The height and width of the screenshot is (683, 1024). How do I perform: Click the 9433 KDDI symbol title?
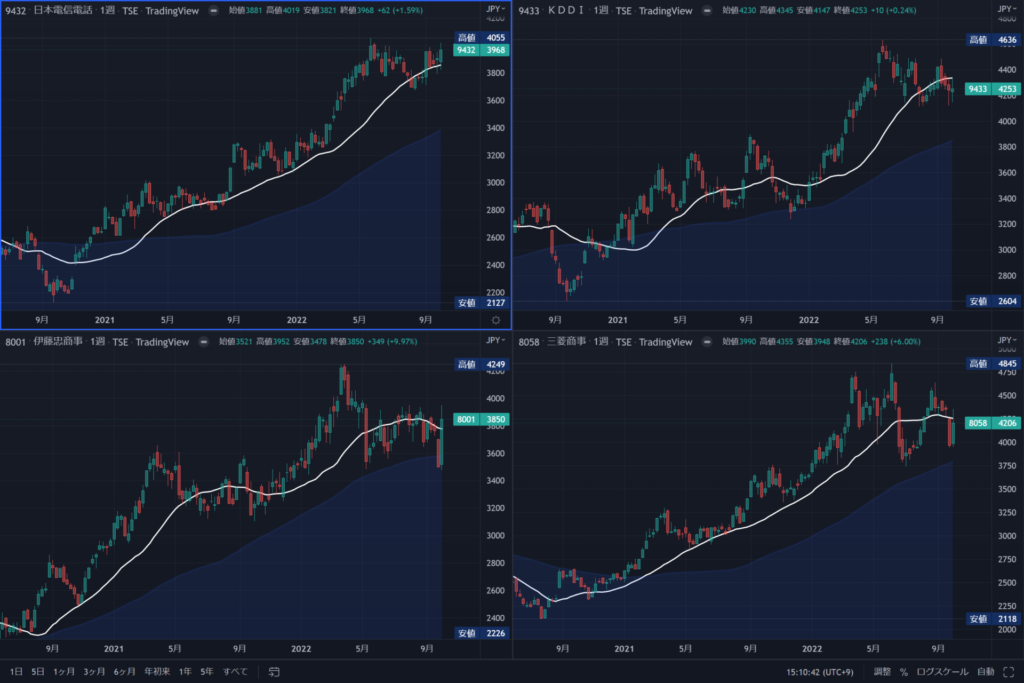551,10
